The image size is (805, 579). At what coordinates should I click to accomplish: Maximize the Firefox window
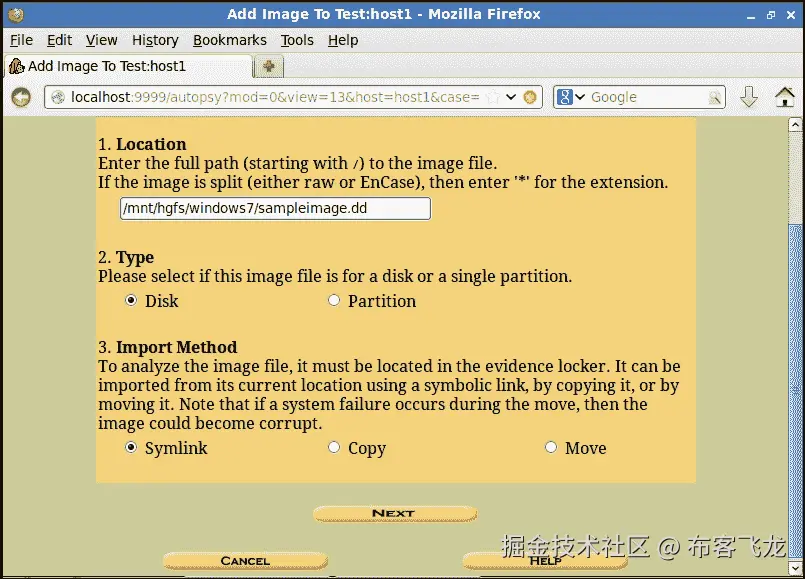coord(771,15)
